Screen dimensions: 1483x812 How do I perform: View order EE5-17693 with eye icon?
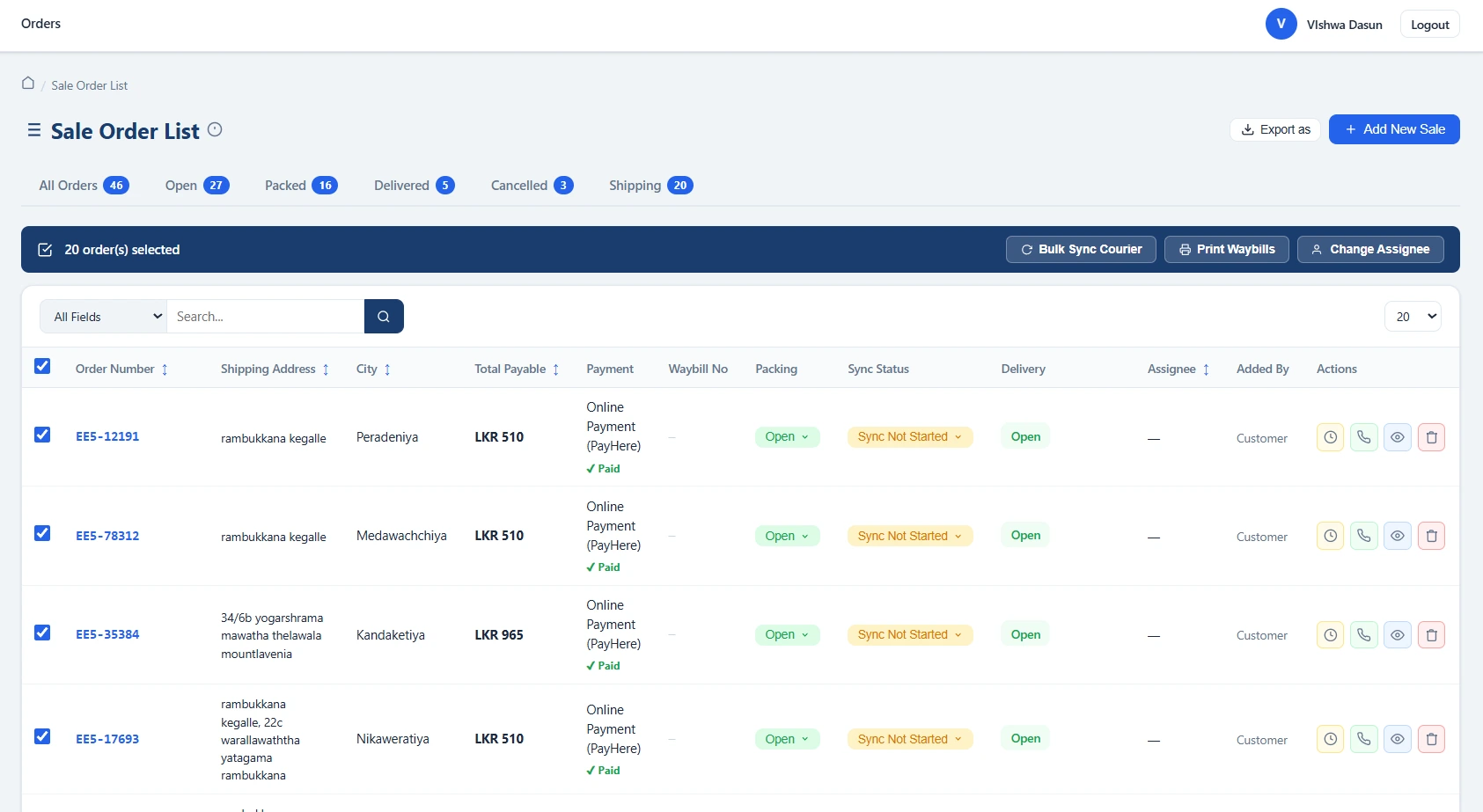tap(1398, 739)
